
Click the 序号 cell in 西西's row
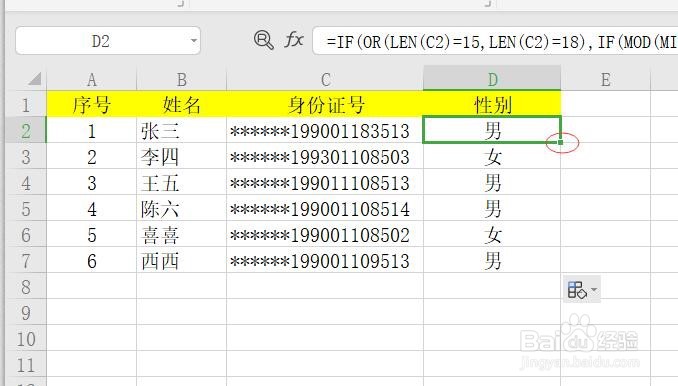click(x=92, y=260)
